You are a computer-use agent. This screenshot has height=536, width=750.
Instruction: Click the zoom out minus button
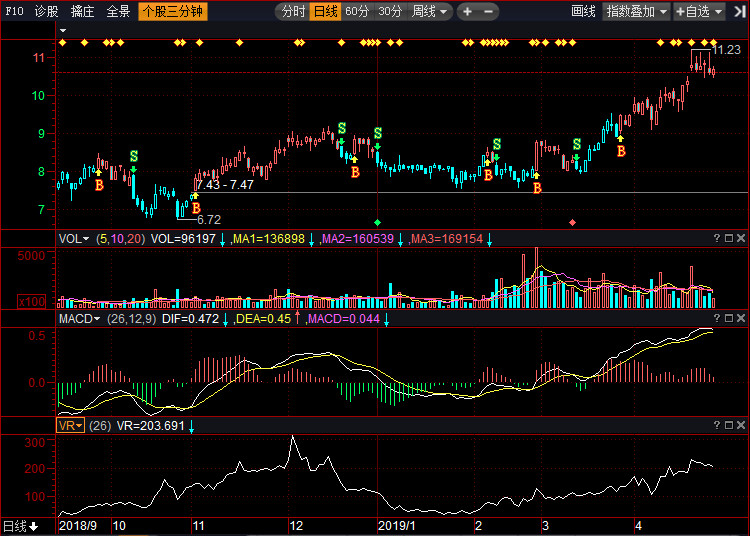click(489, 12)
